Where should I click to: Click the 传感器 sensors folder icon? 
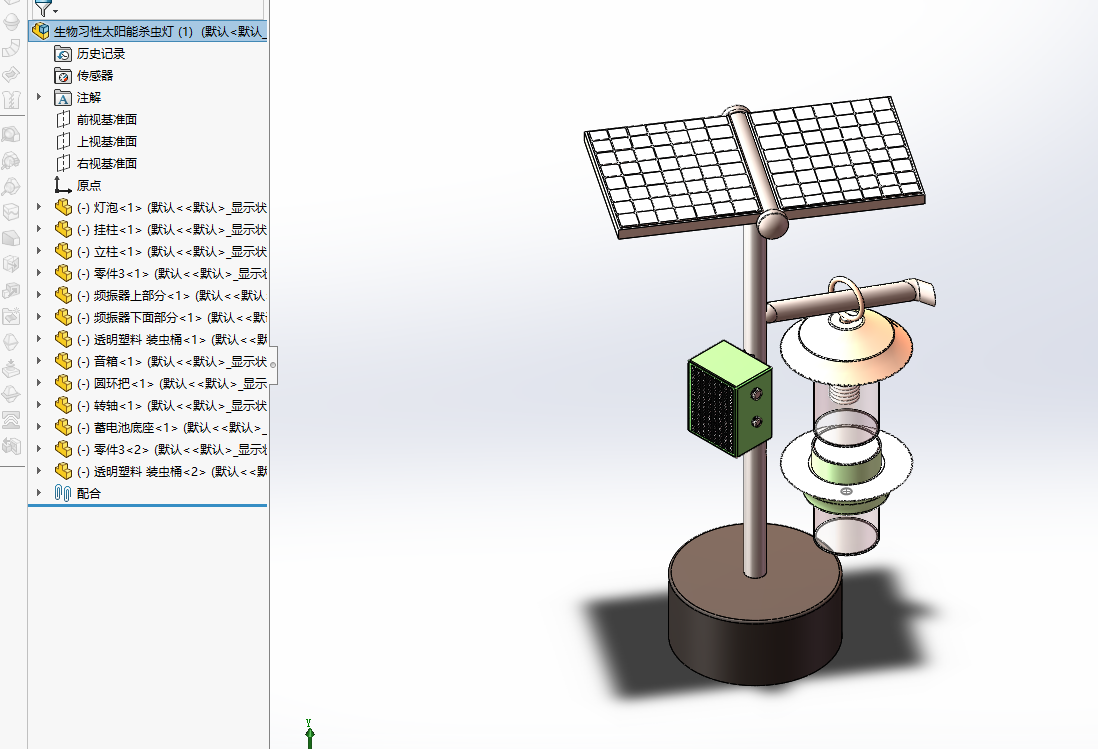[x=63, y=76]
